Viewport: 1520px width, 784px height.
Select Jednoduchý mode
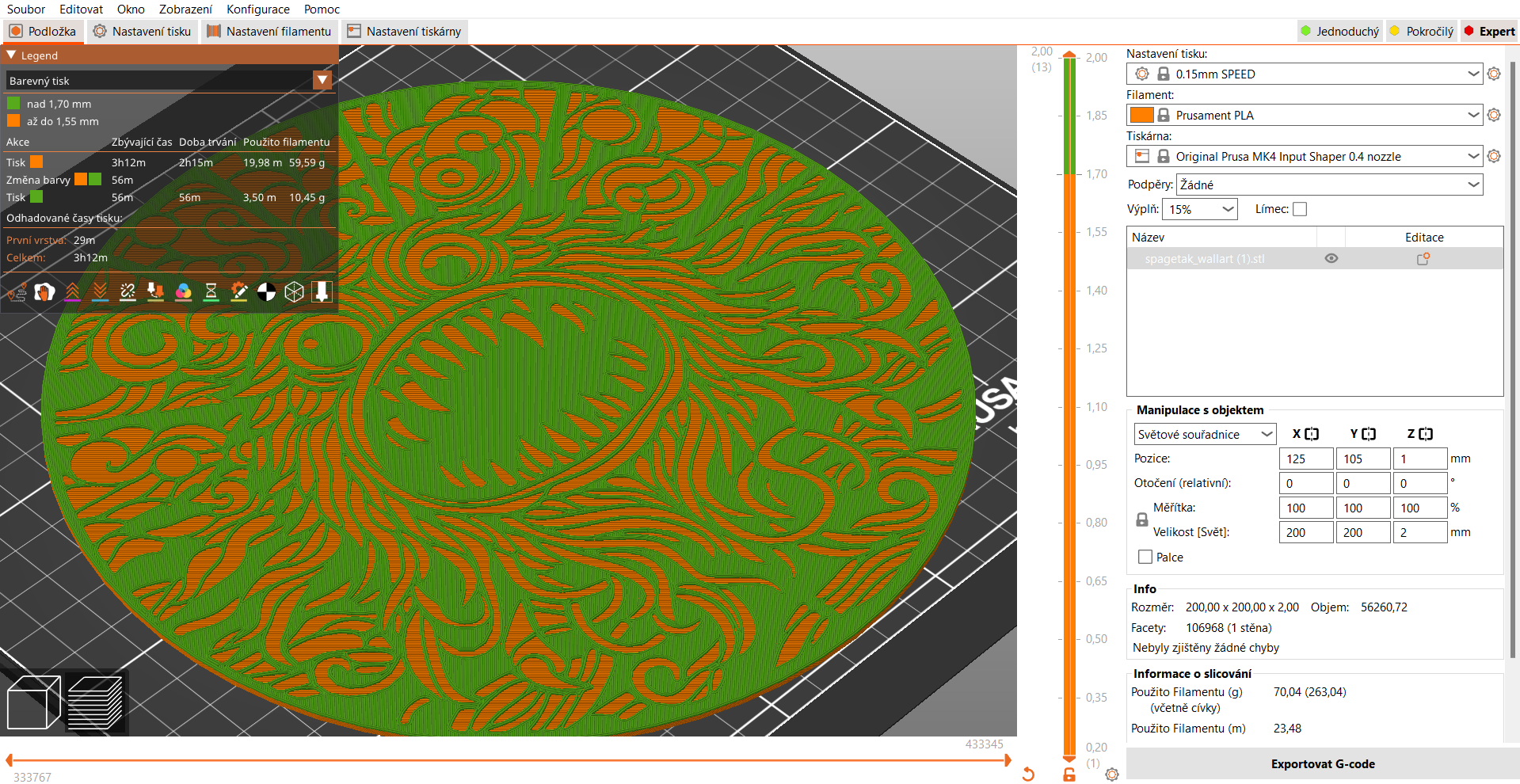tap(1340, 32)
